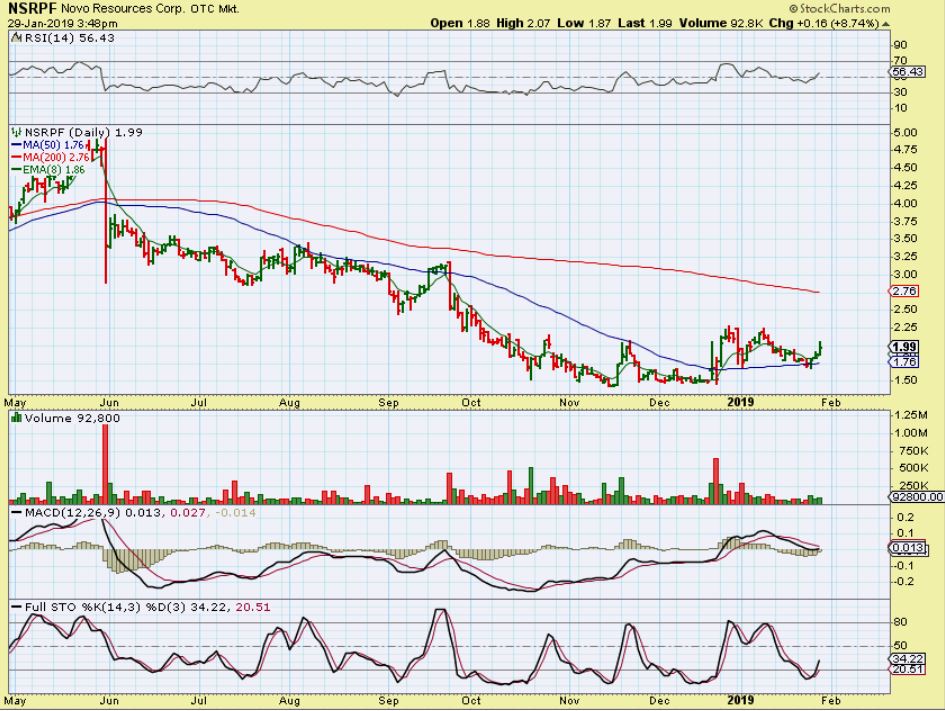Click the red 2.76 price tag on right axis
The width and height of the screenshot is (945, 711).
pyautogui.click(x=903, y=292)
